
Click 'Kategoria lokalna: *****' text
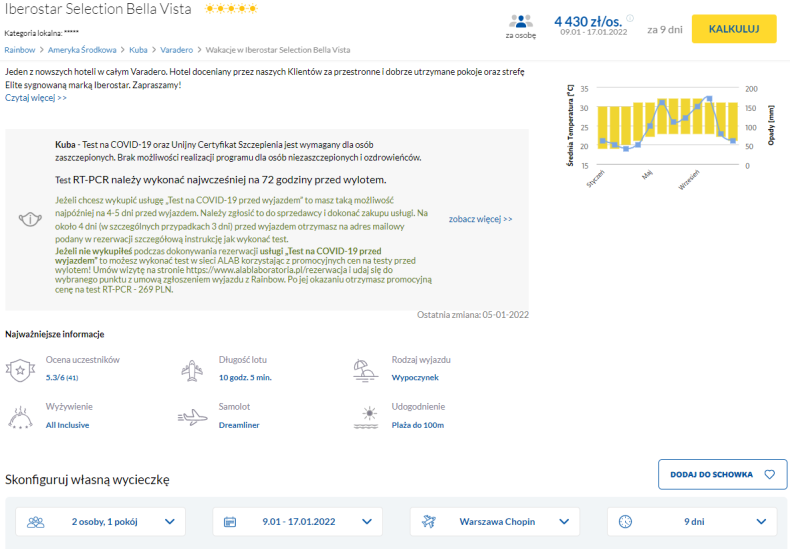(41, 33)
